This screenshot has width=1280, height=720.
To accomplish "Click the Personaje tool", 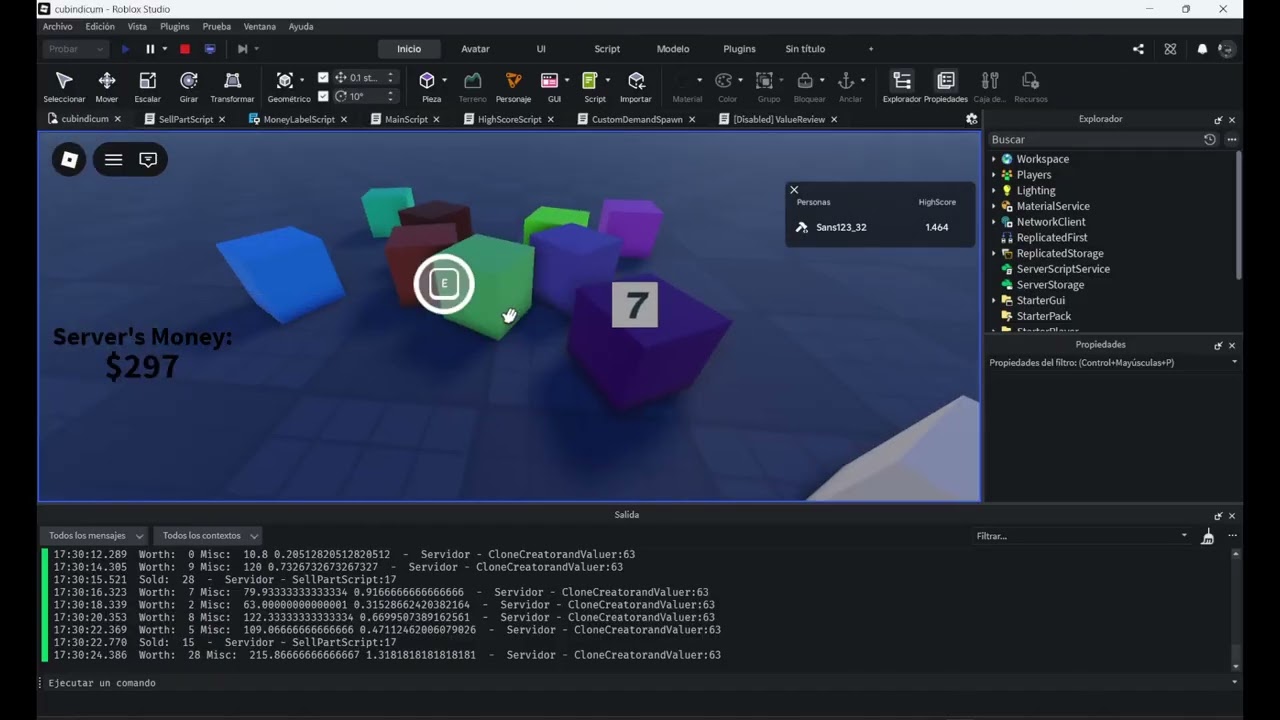I will (x=513, y=87).
